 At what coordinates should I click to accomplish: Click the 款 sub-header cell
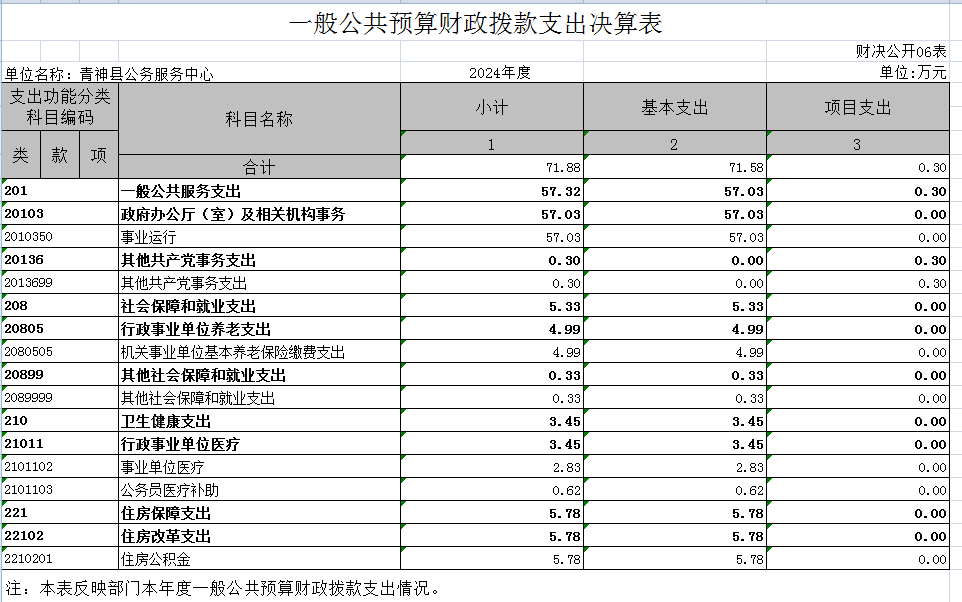[x=60, y=155]
